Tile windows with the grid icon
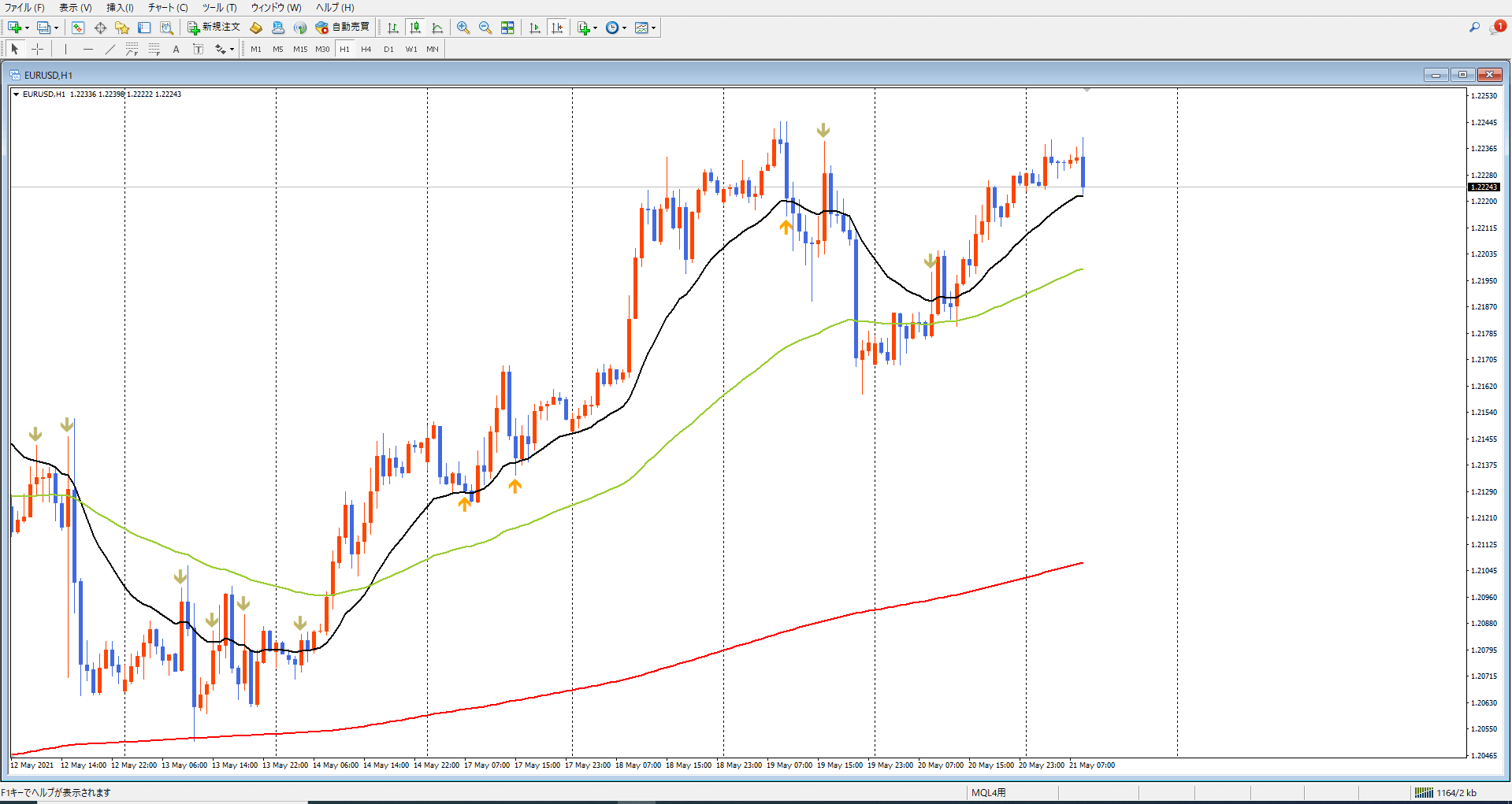This screenshot has width=1512, height=804. click(507, 28)
